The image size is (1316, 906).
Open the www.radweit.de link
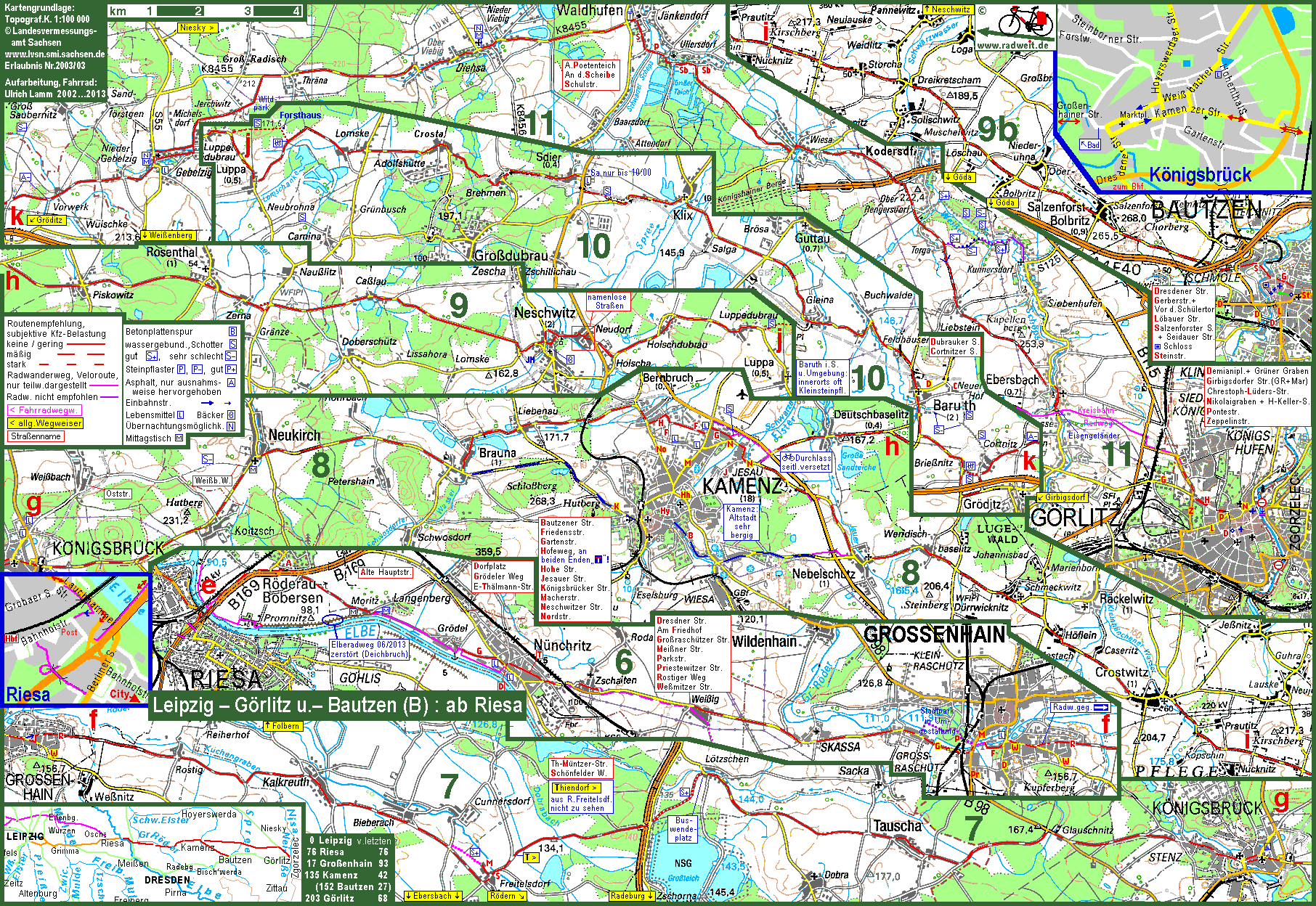point(1014,45)
